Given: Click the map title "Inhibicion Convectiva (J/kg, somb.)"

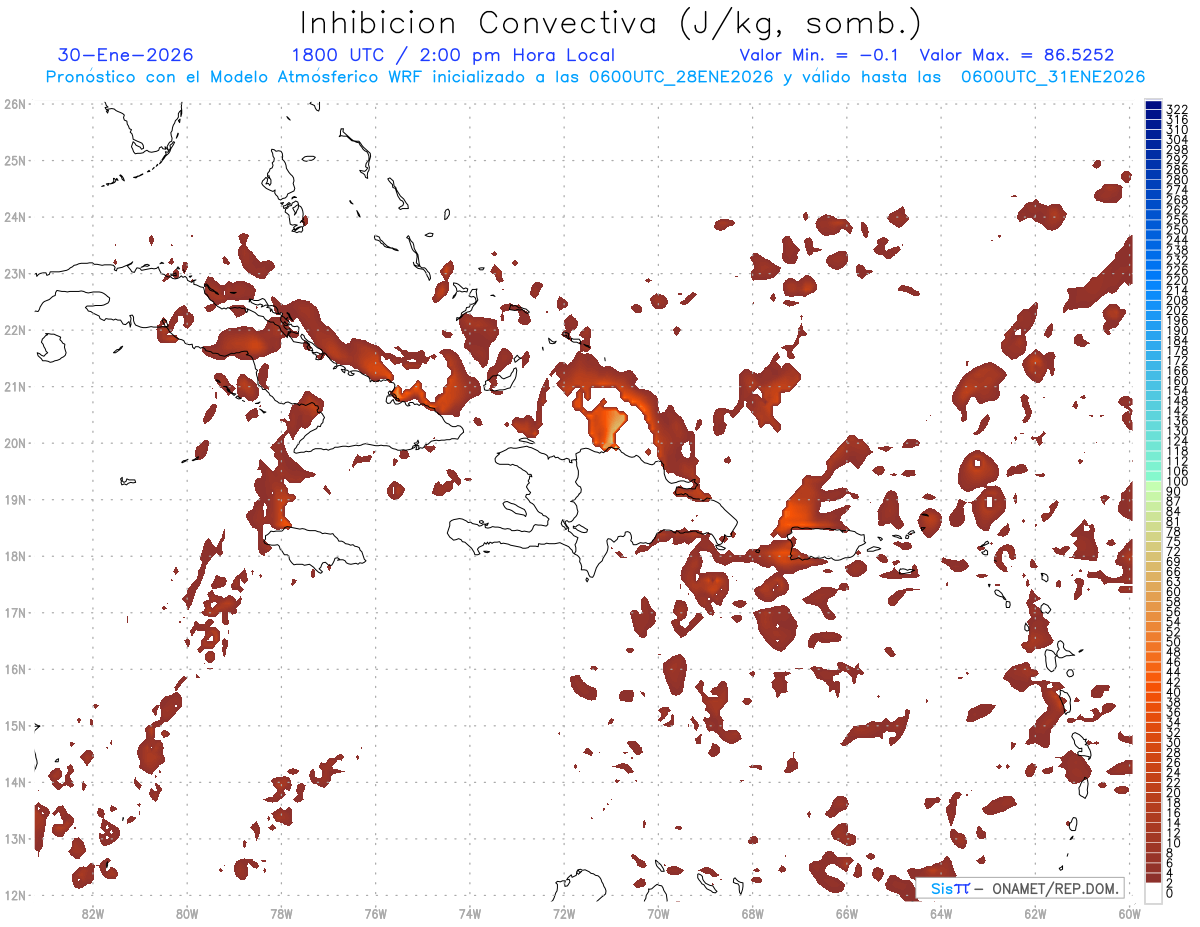Looking at the screenshot, I should click(610, 23).
